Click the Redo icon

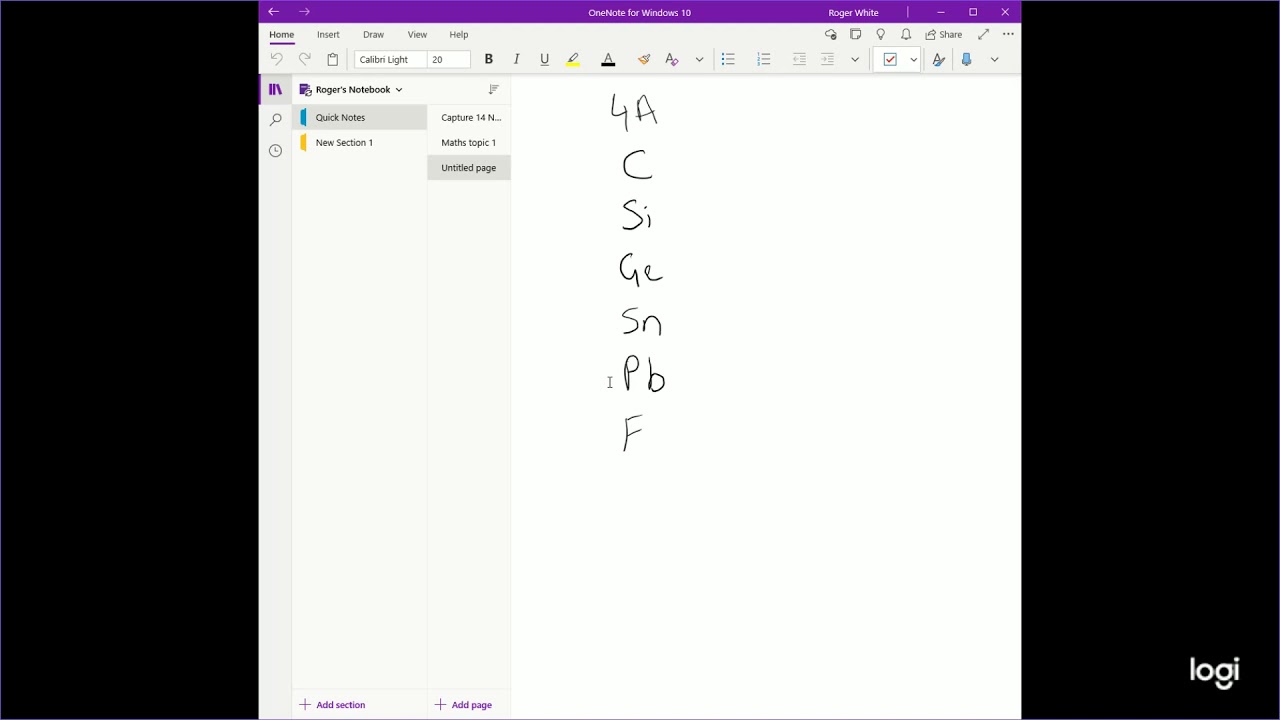pos(305,60)
